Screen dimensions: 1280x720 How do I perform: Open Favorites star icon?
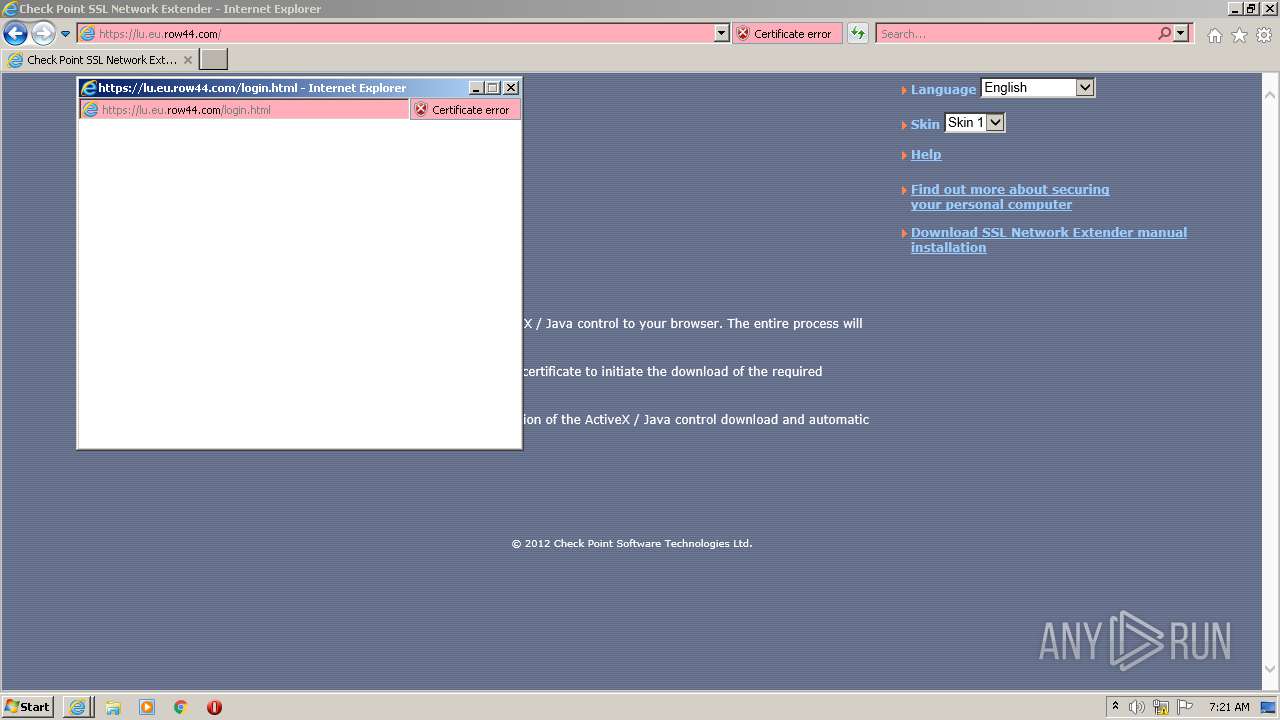[x=1239, y=35]
